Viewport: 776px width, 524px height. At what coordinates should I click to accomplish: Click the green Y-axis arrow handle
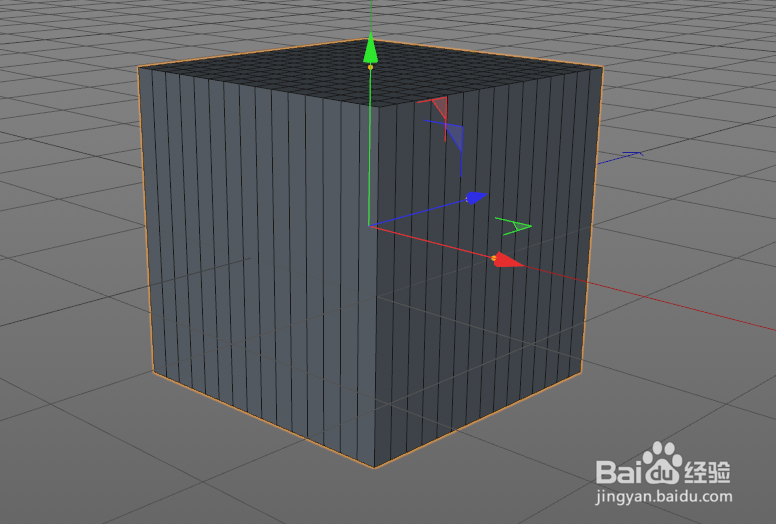(x=370, y=48)
